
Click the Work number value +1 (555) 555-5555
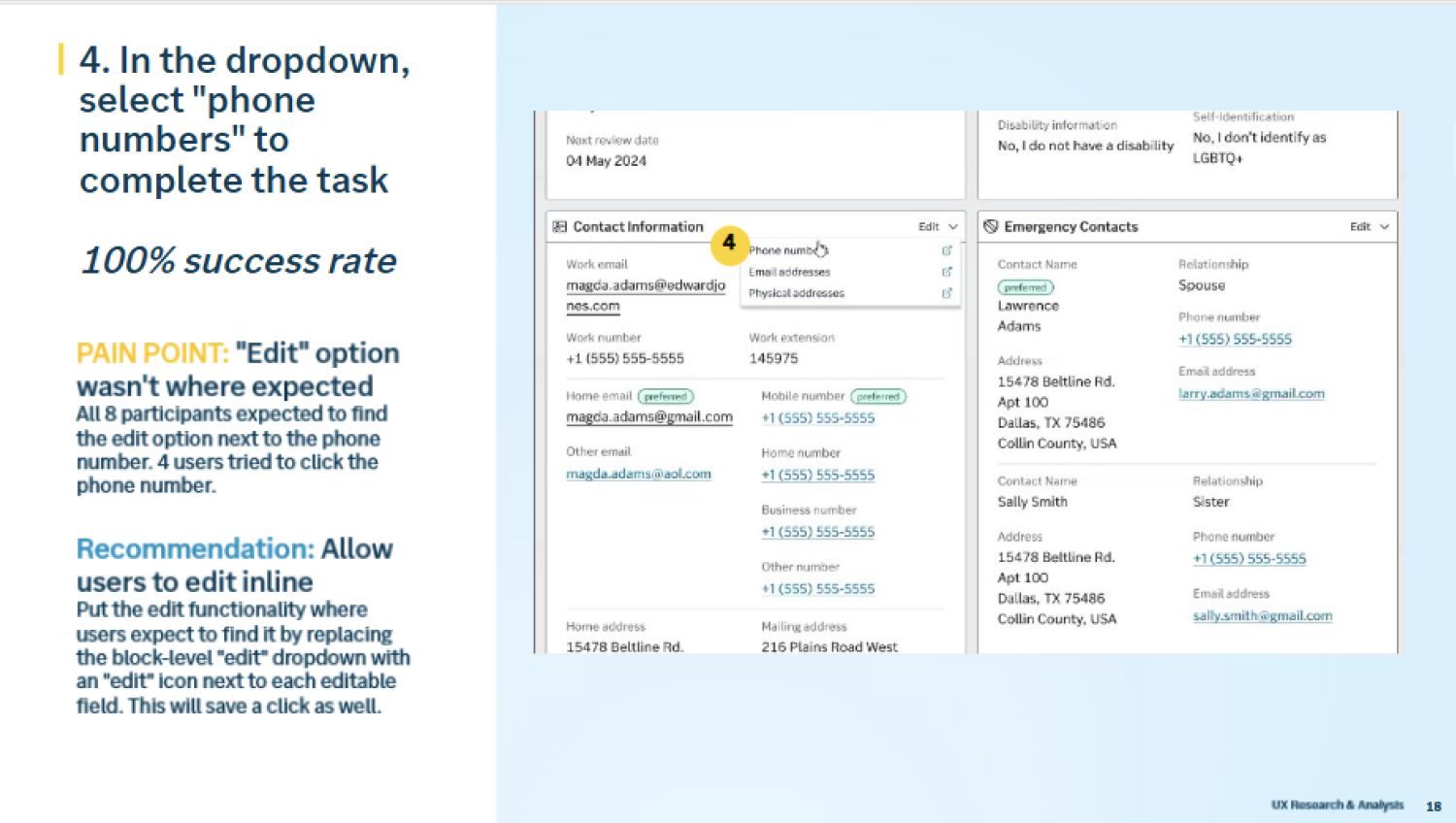625,359
